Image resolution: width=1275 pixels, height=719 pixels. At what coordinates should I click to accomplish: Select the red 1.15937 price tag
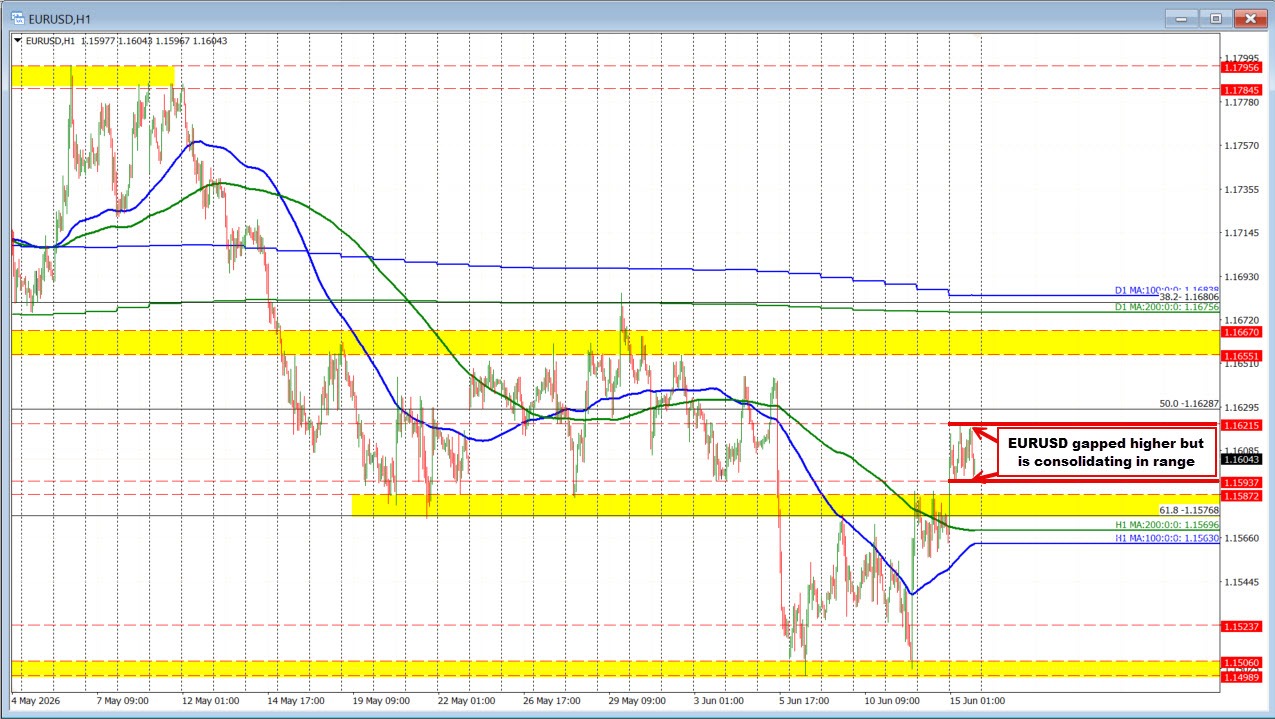[1241, 482]
